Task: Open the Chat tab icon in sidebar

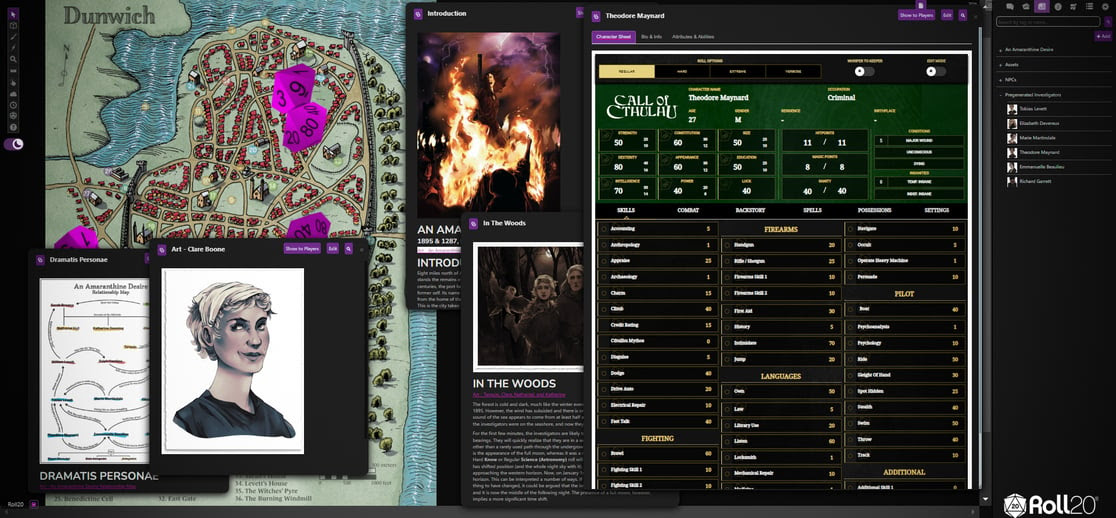Action: point(1010,7)
